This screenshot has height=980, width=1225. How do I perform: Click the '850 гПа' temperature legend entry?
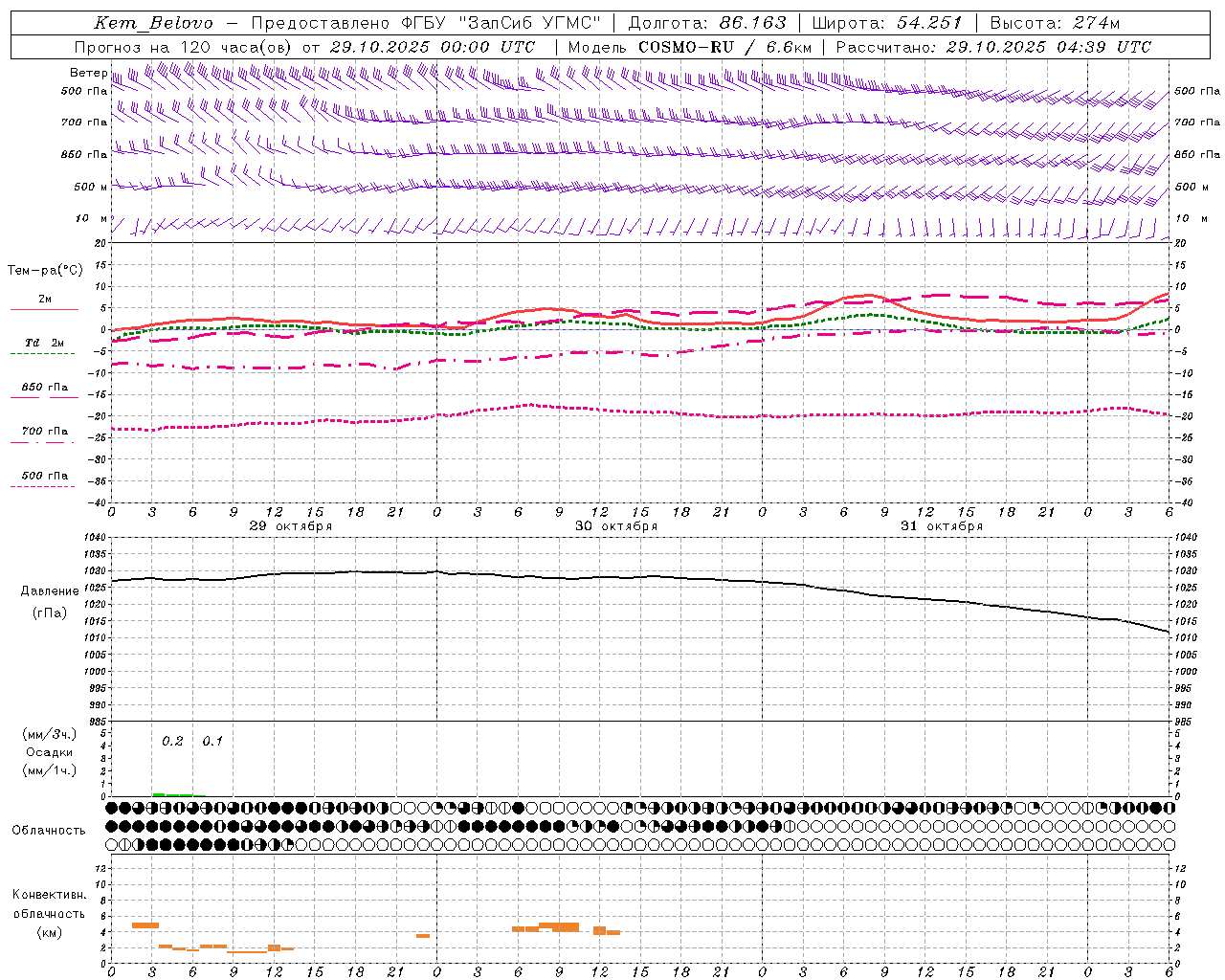click(x=45, y=388)
